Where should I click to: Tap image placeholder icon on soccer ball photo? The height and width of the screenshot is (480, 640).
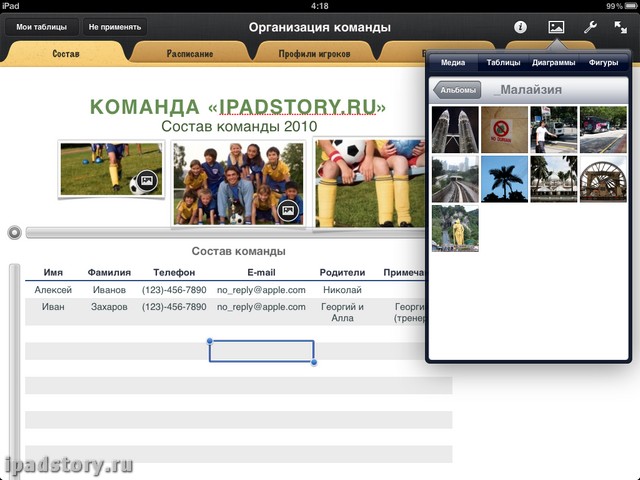[x=147, y=180]
